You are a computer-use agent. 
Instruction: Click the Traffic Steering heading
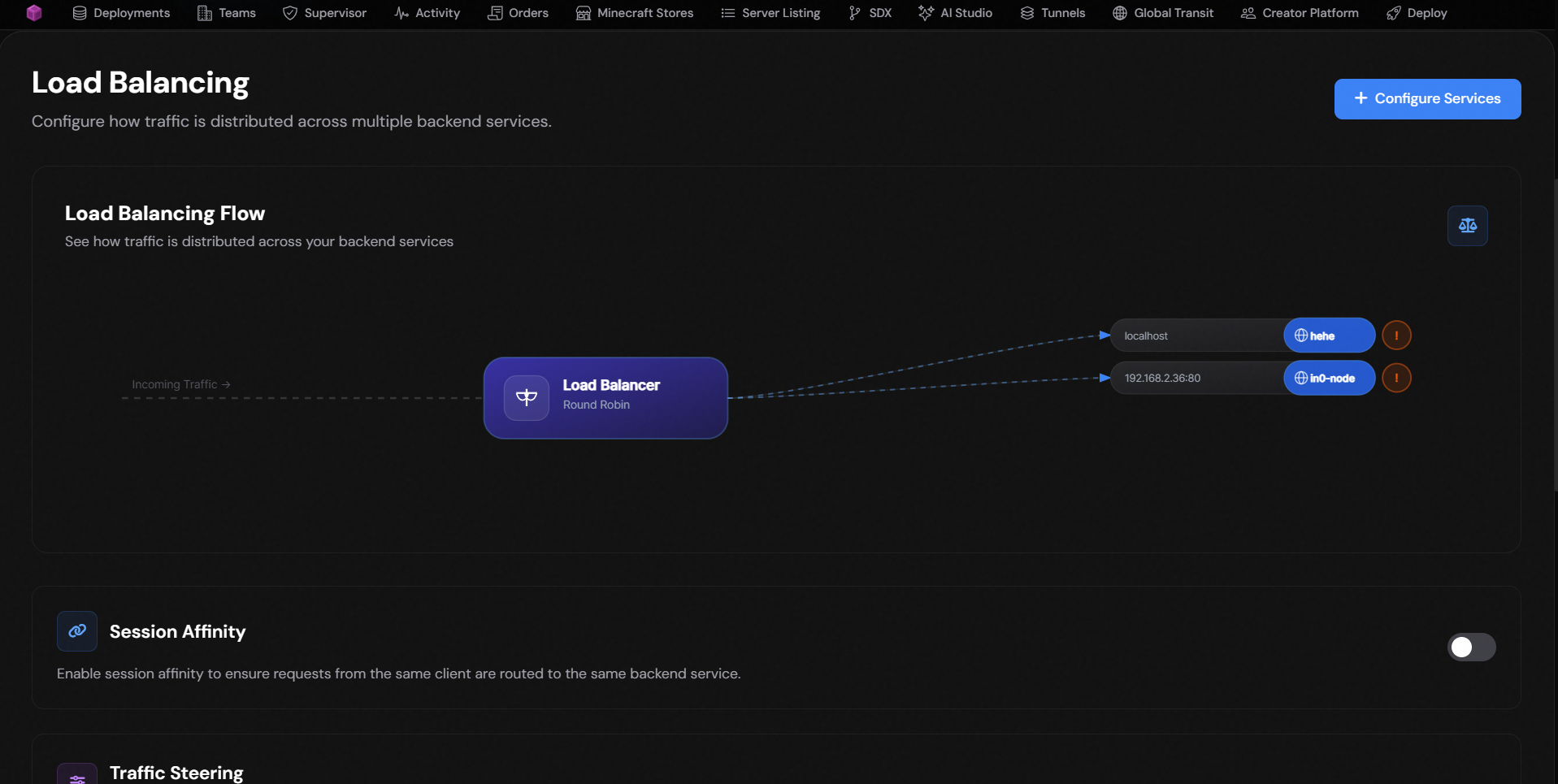pos(176,773)
